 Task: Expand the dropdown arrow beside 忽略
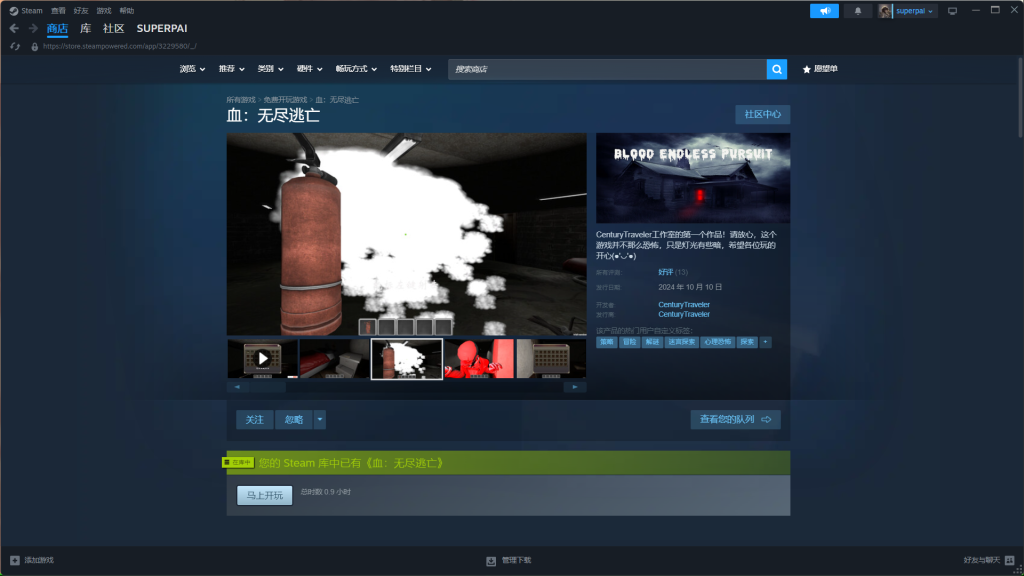320,420
